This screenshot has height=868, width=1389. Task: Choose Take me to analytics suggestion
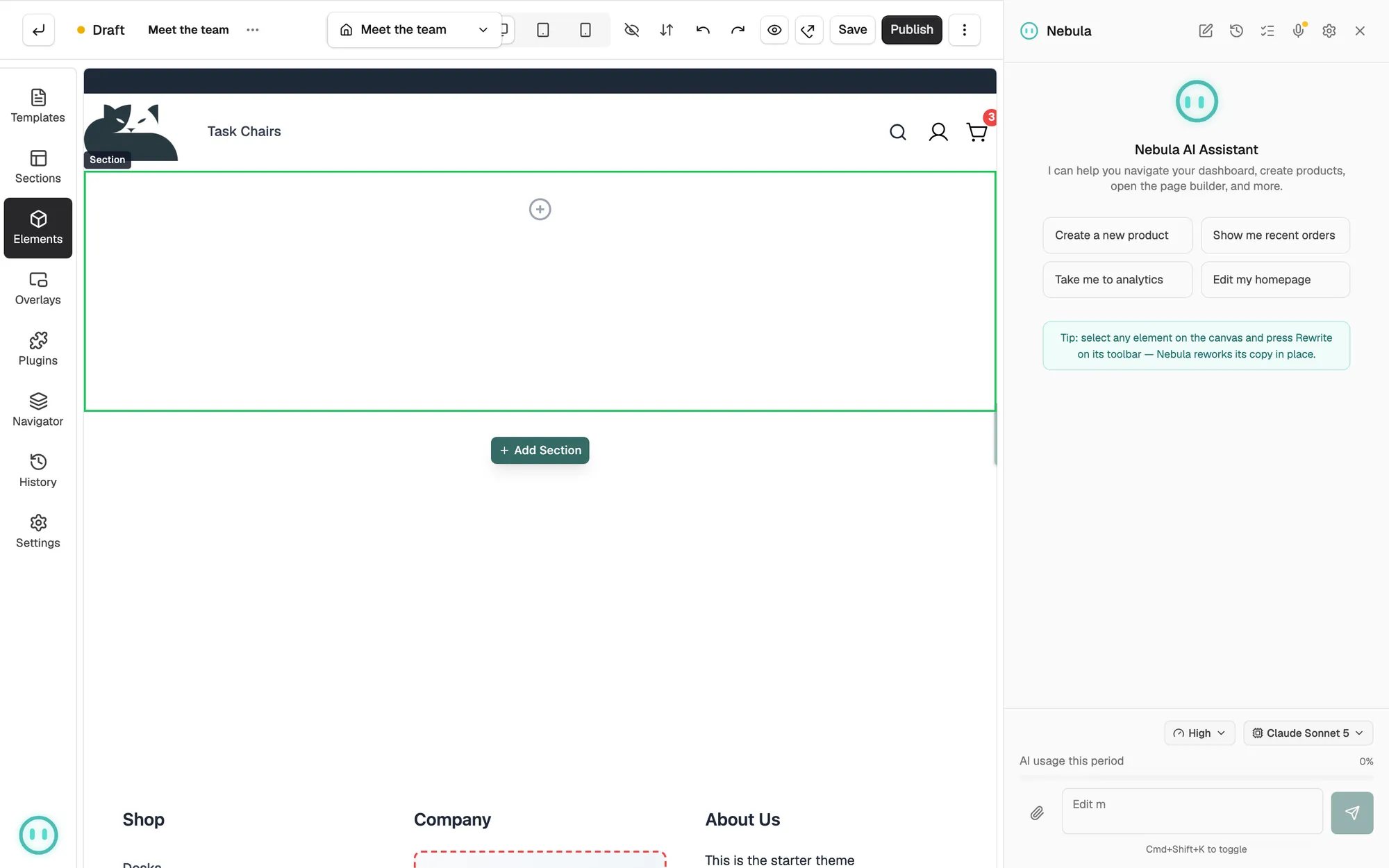click(1117, 280)
